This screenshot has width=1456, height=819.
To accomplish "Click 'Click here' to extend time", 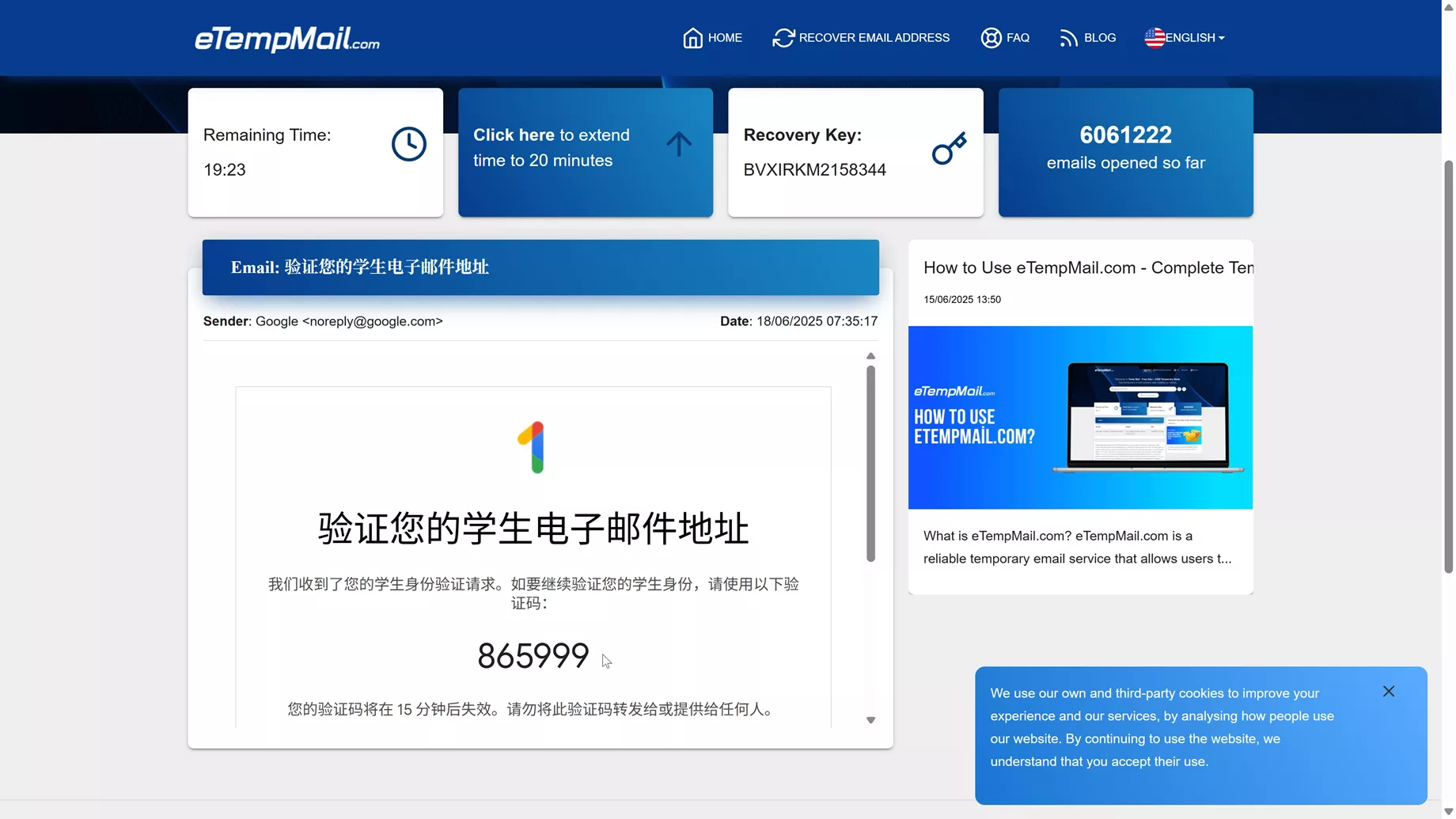I will pos(514,135).
